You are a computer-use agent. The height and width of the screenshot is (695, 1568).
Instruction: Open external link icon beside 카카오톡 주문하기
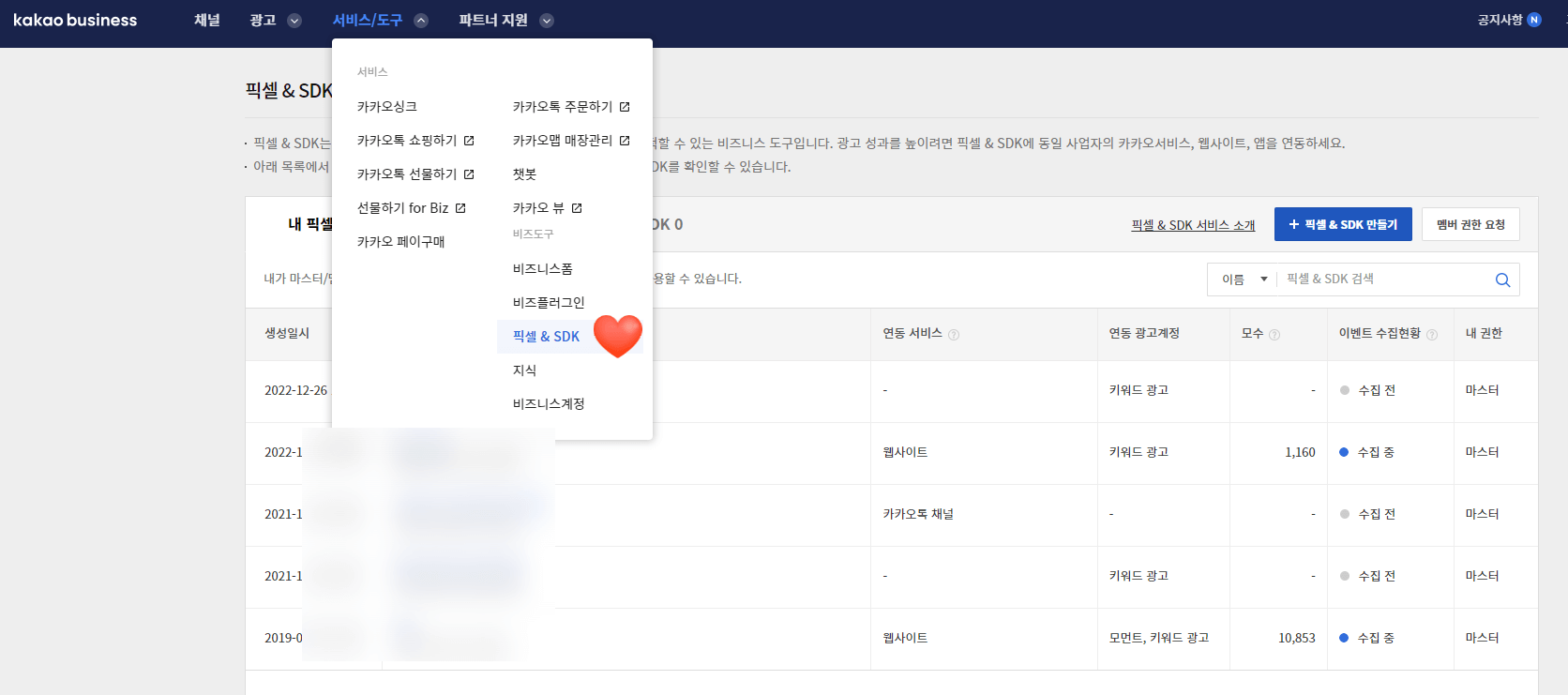[625, 107]
